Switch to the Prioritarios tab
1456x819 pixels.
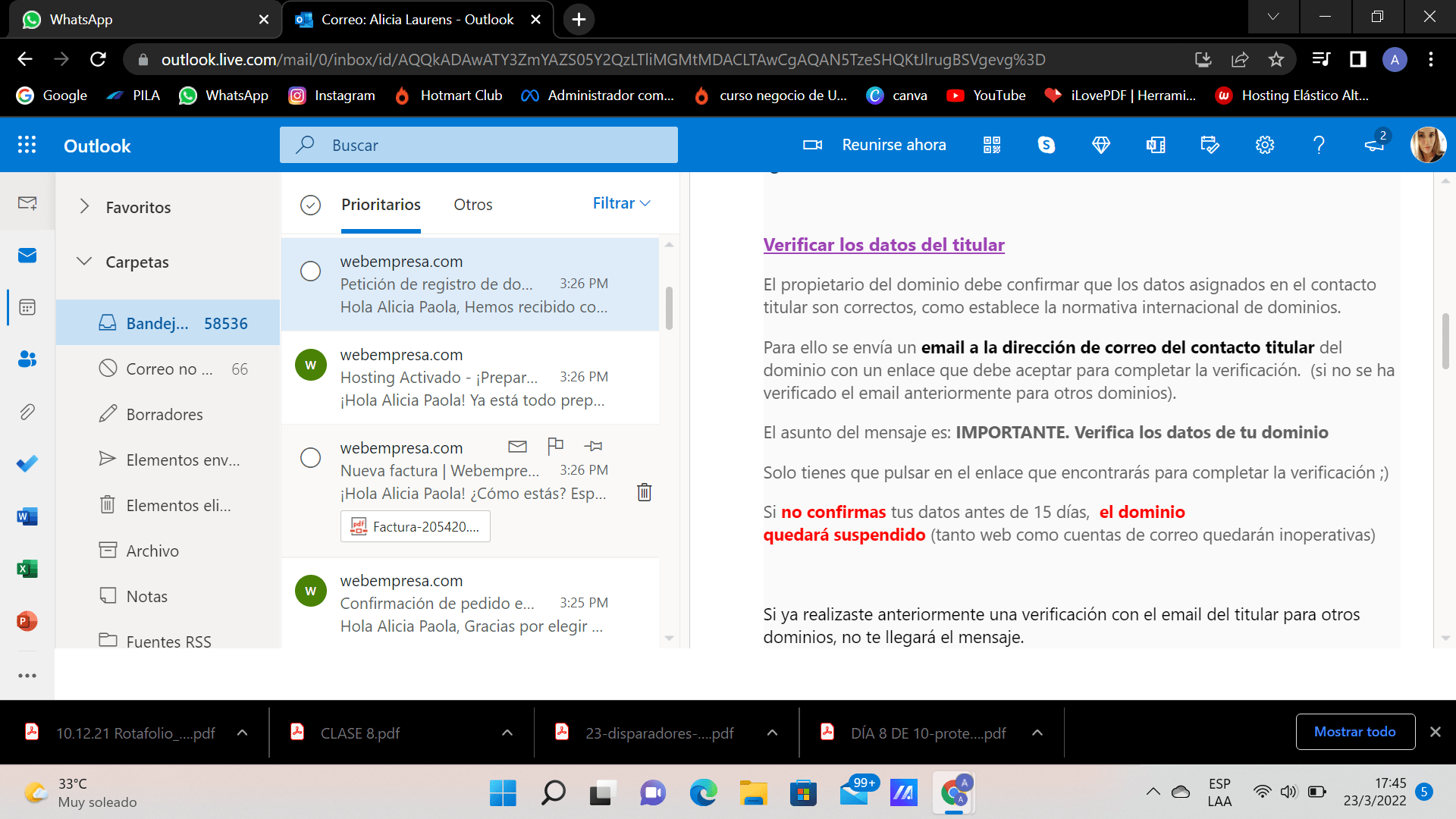tap(381, 204)
